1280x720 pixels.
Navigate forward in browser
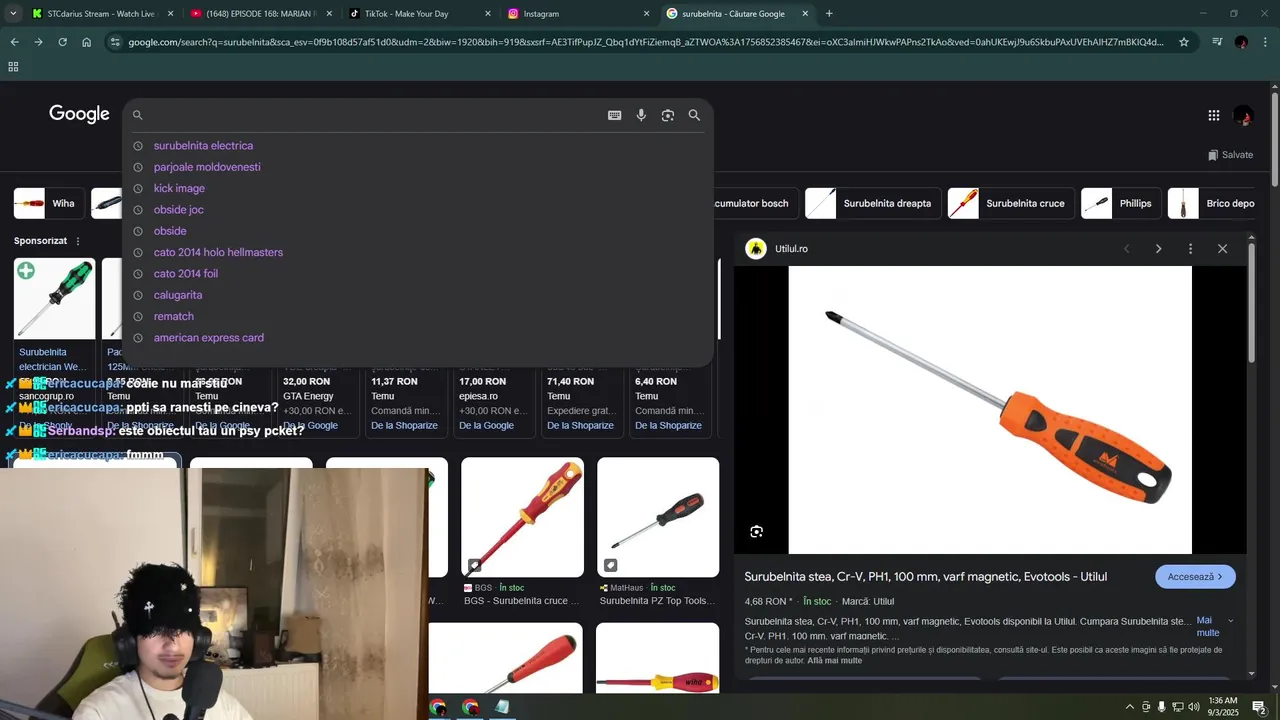tap(38, 42)
